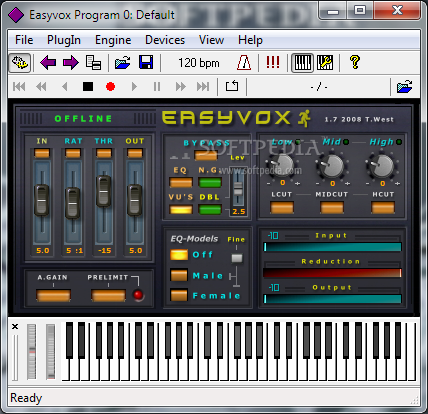Toggle the BYPASS button
This screenshot has height=414, width=428.
(x=206, y=155)
